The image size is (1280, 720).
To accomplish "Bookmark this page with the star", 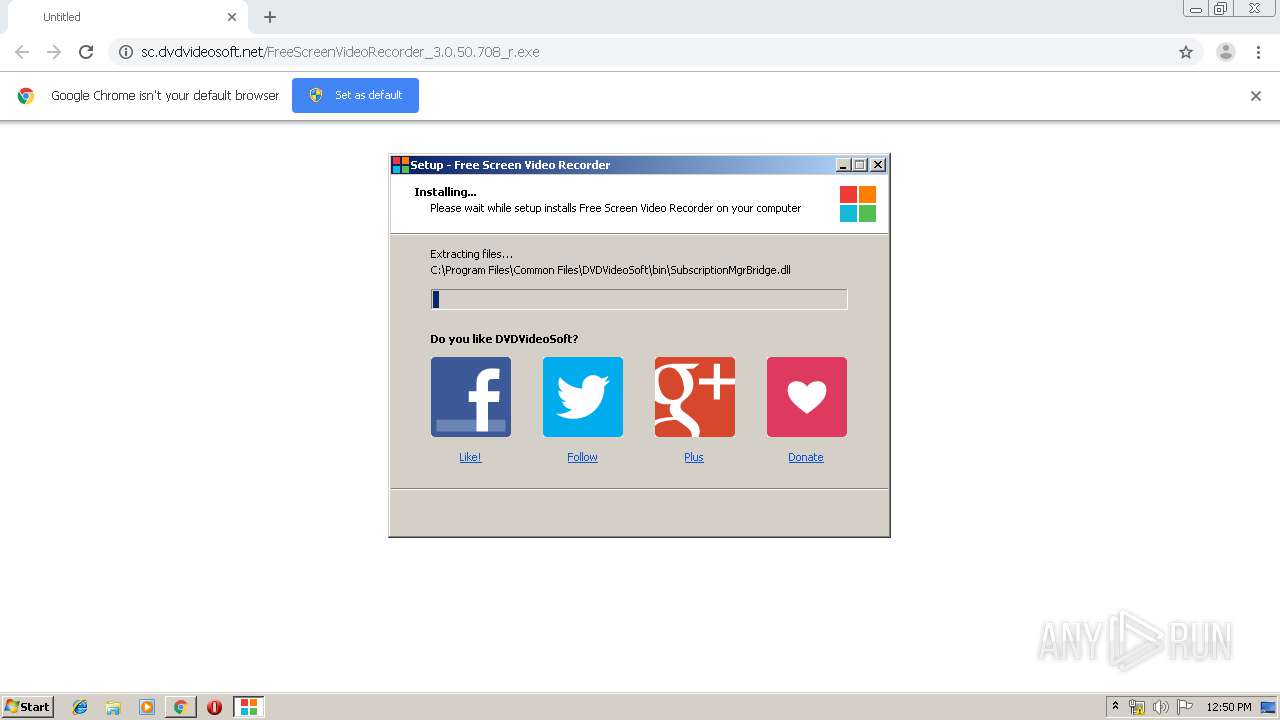I will click(1186, 52).
